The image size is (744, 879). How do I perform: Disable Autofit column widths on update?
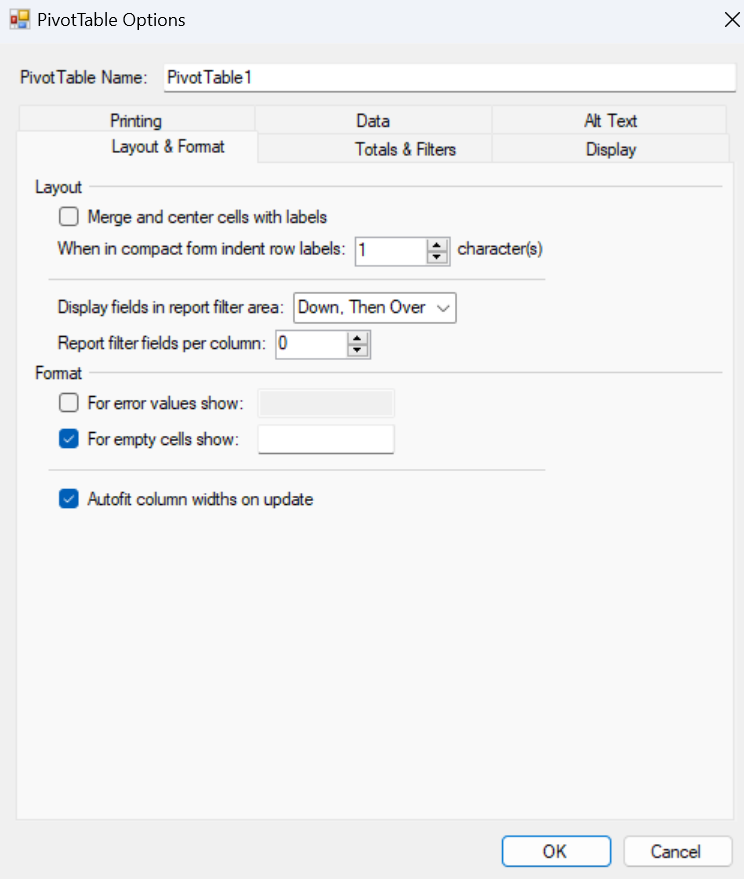[68, 499]
